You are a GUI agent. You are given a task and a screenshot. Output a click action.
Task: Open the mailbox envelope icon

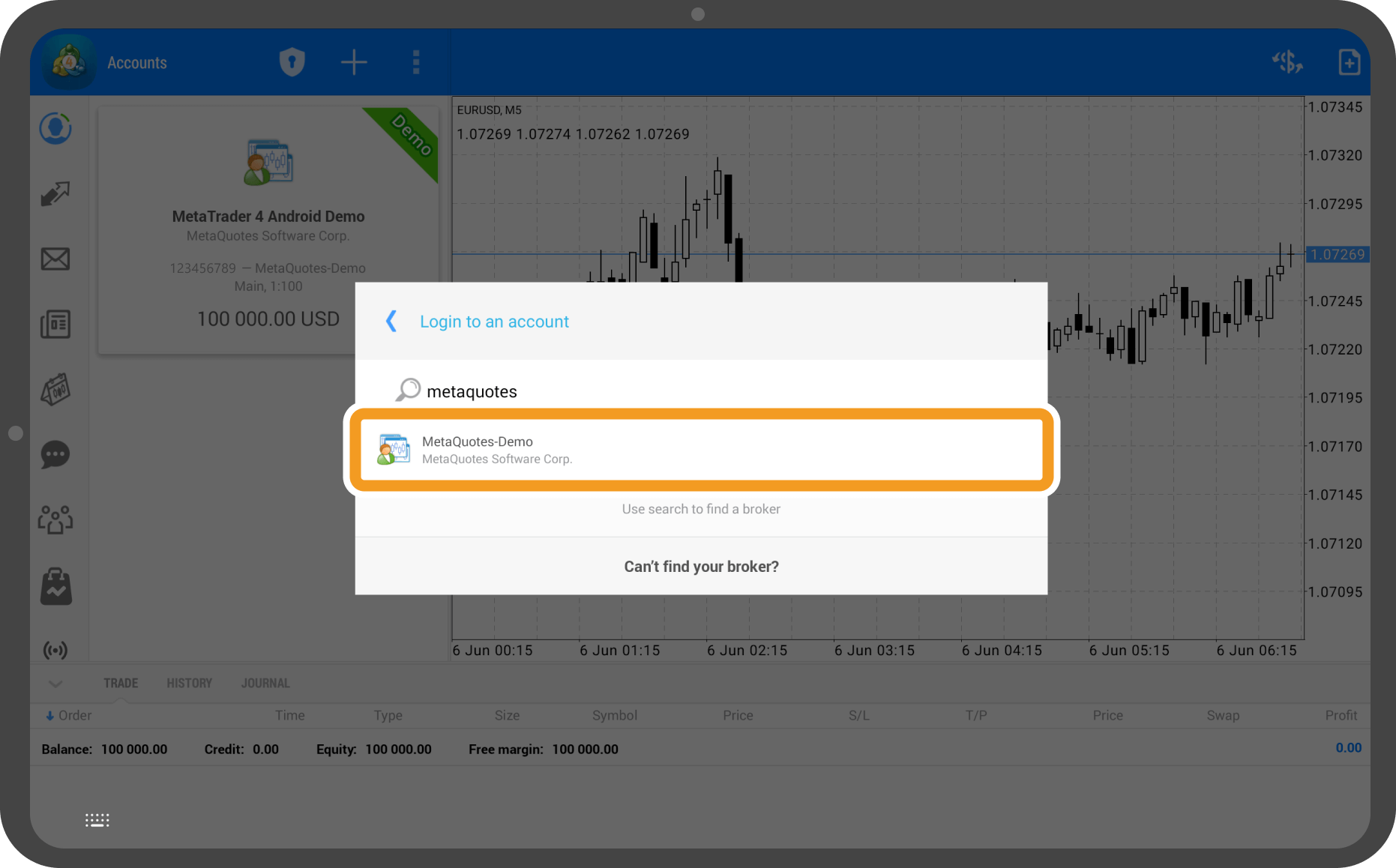(55, 259)
